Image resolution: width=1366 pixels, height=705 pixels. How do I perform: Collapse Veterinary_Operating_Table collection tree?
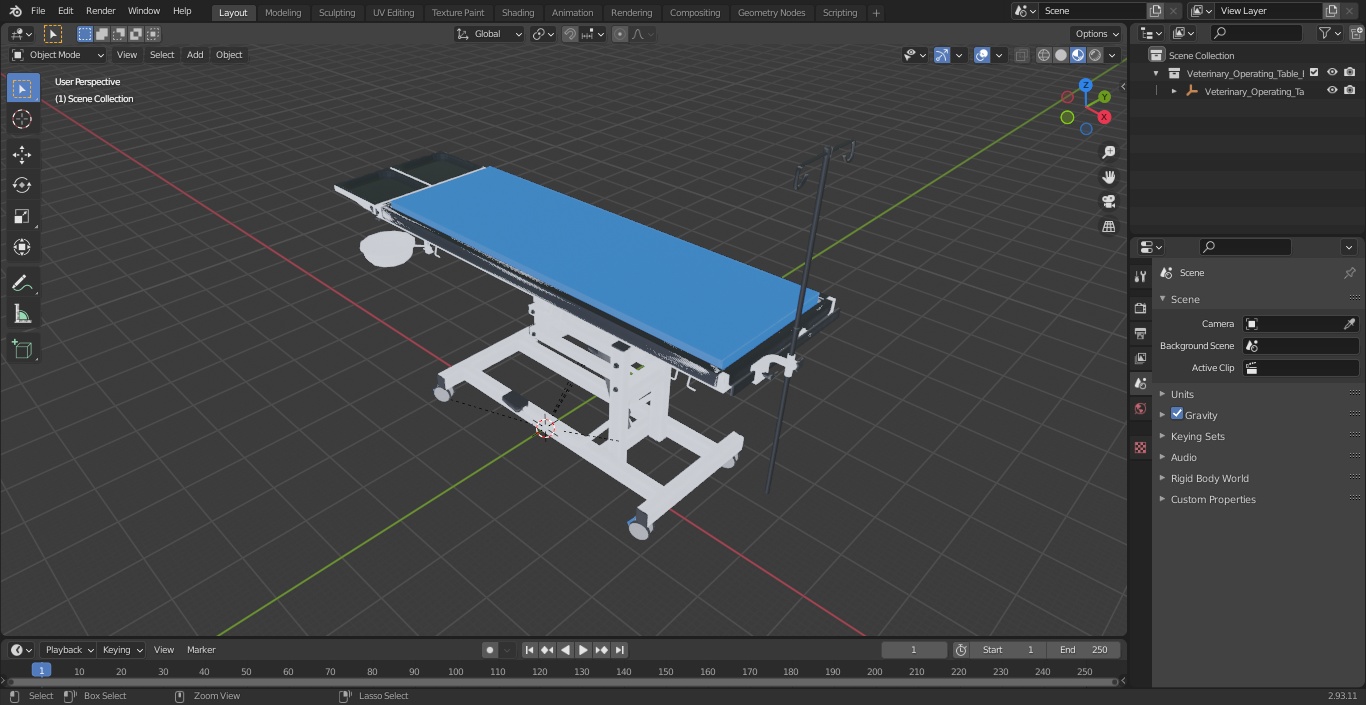tap(1156, 73)
